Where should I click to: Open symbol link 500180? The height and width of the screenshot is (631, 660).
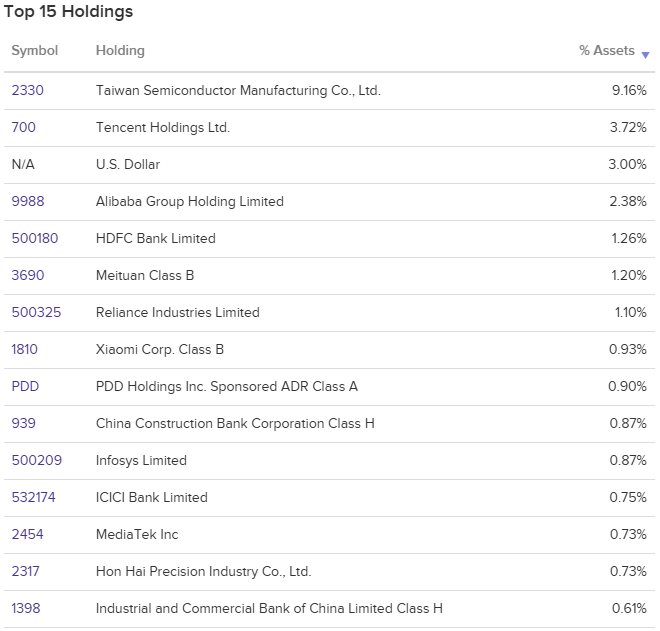(x=35, y=238)
